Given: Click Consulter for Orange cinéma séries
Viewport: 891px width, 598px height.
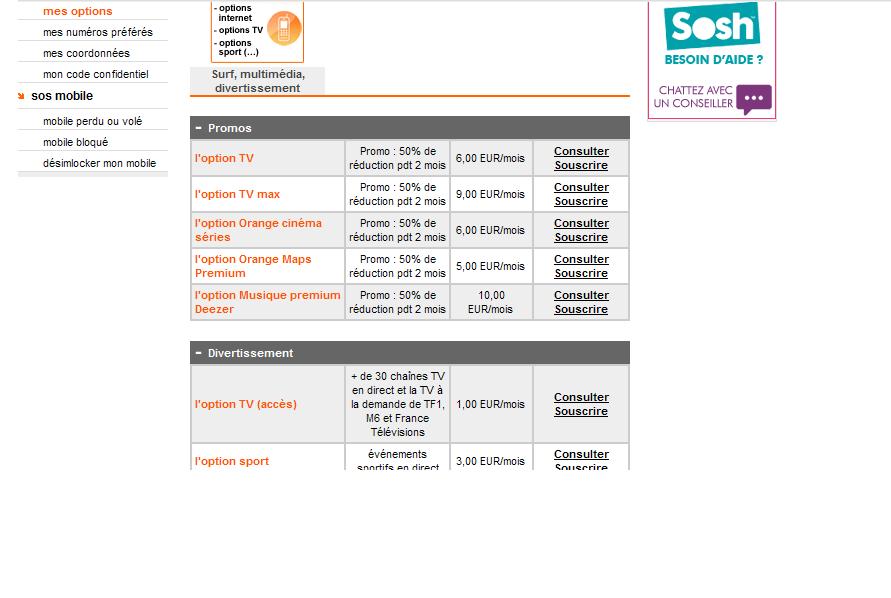Looking at the screenshot, I should click(581, 223).
